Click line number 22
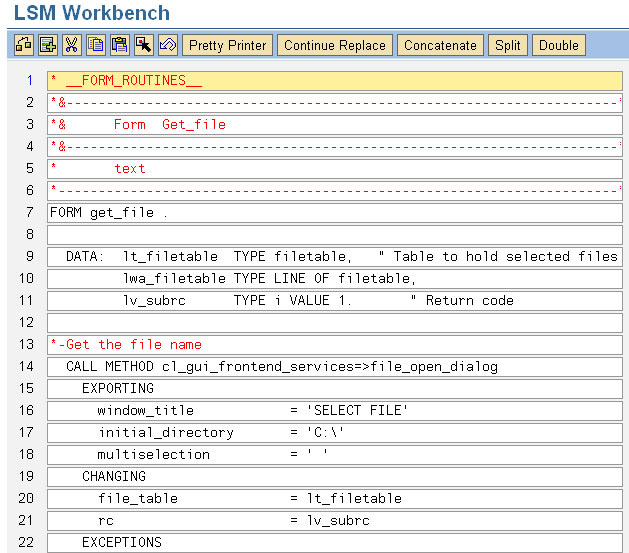 click(x=26, y=543)
